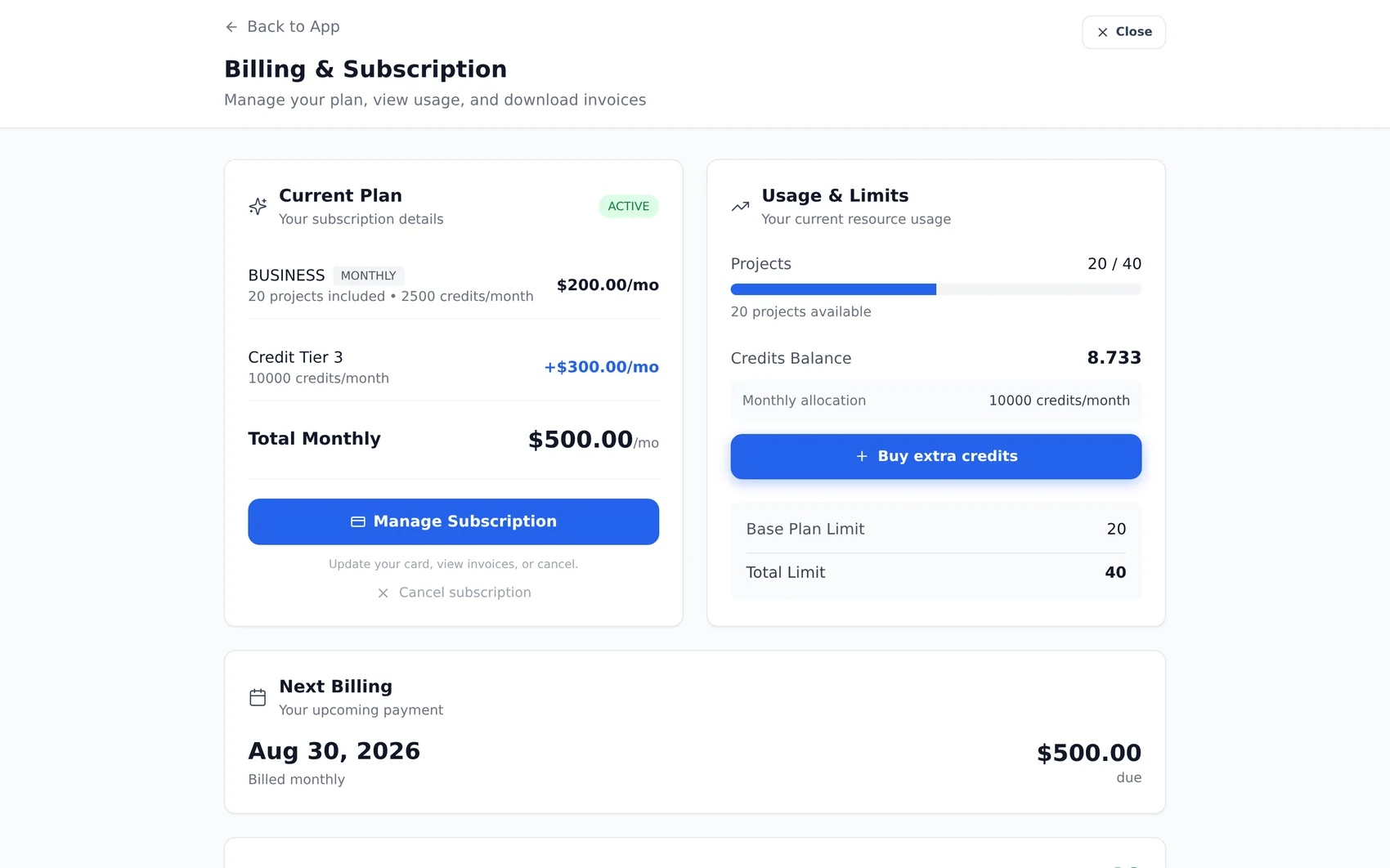Go back via Back to App link
Viewport: 1390px width, 868px height.
pos(283,27)
